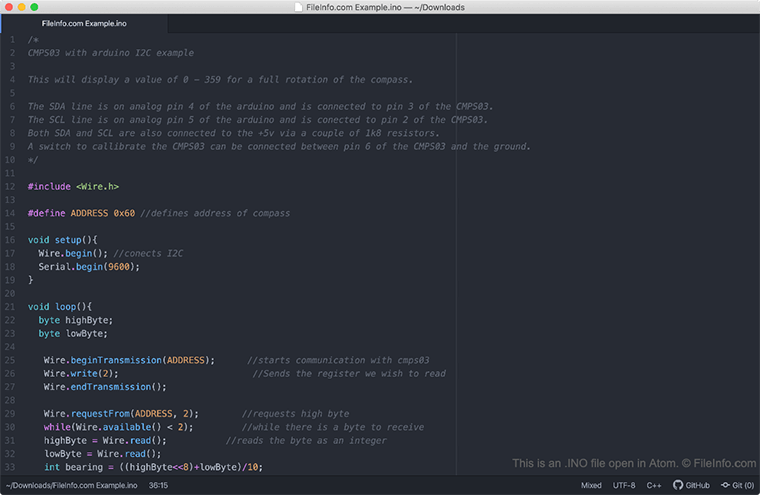Viewport: 760px width, 495px height.
Task: Click comment '//Sends the register we wish to read'
Action: [349, 374]
